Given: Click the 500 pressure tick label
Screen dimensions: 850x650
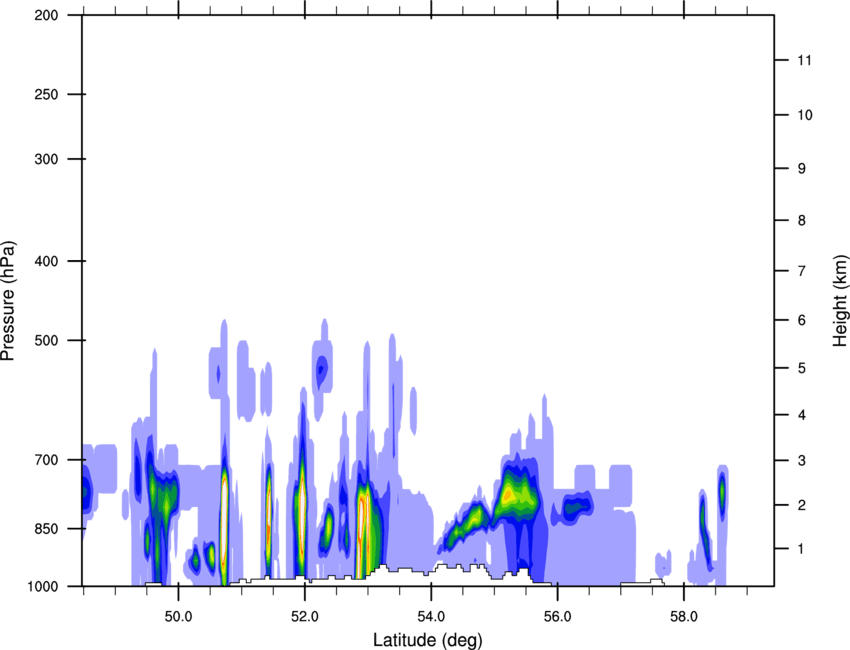Looking at the screenshot, I should click(x=46, y=340).
